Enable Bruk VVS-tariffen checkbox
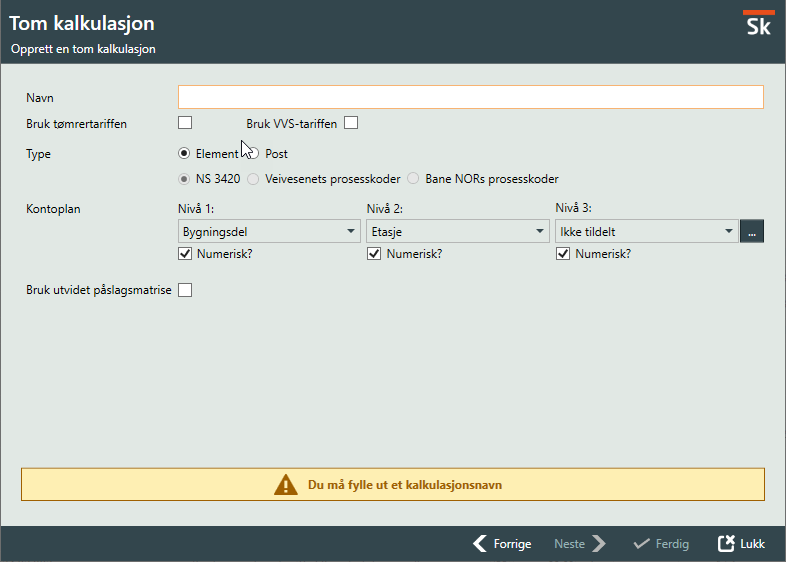Image resolution: width=786 pixels, height=562 pixels. pos(351,123)
